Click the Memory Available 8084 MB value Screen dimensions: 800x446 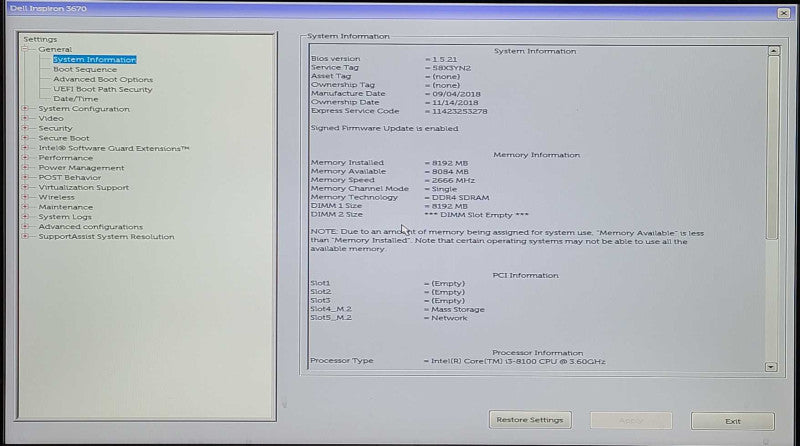[450, 171]
